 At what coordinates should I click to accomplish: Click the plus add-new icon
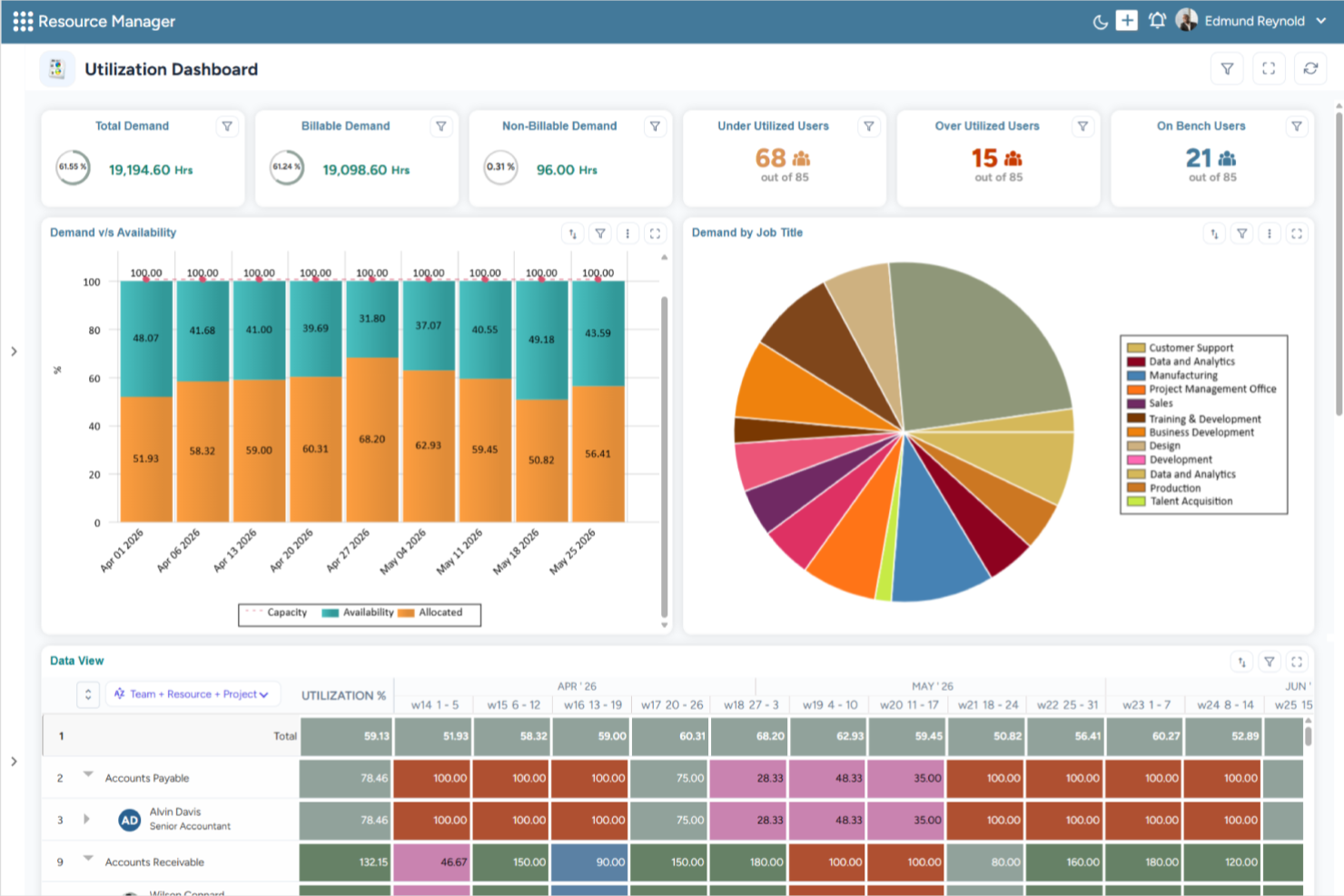click(1127, 21)
